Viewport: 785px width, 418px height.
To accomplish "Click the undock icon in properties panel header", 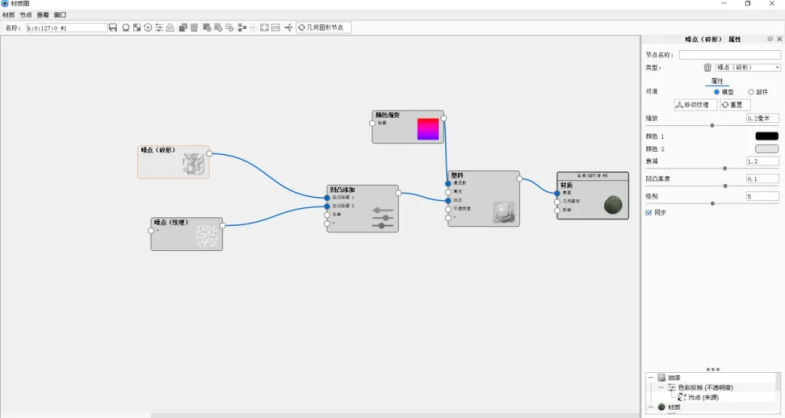I will click(768, 38).
